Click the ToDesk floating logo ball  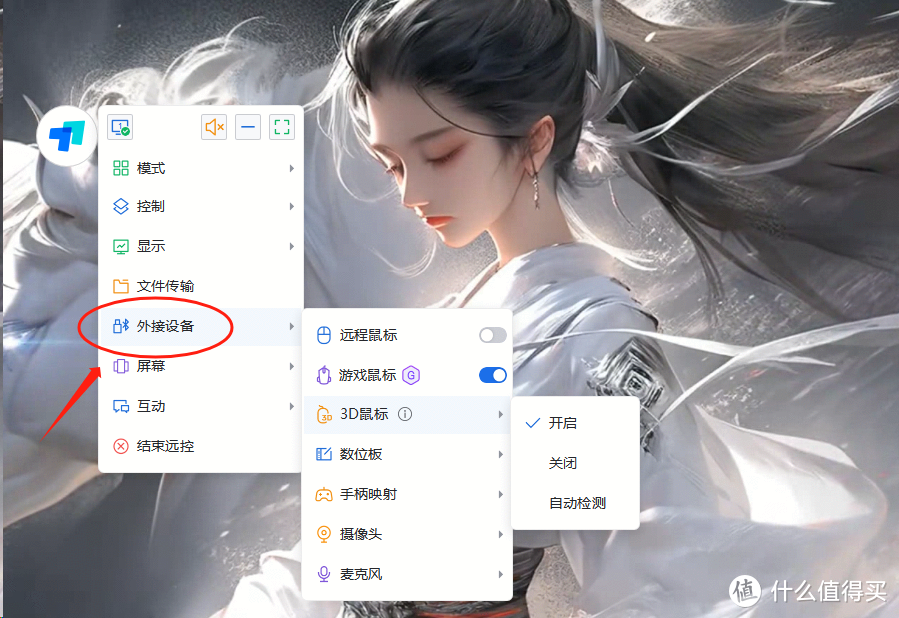click(x=67, y=136)
